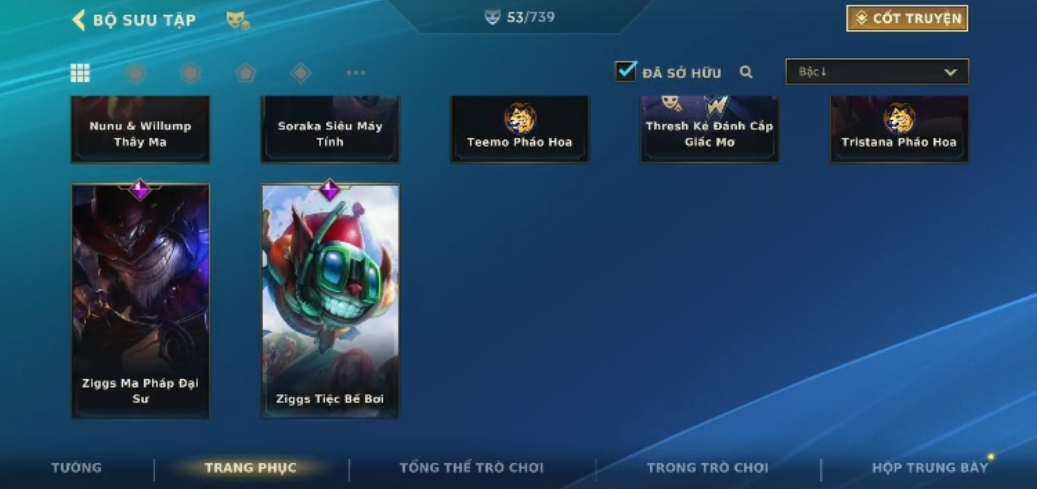Select the Ziggs Tiệc Bể Bơi skin card
This screenshot has width=1037, height=489.
pyautogui.click(x=330, y=300)
